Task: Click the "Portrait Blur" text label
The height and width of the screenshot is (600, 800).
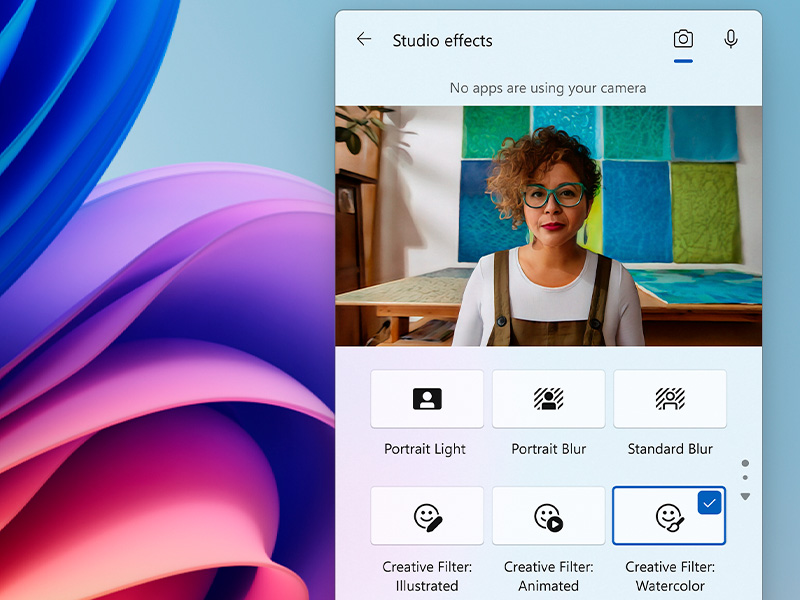Action: [548, 449]
